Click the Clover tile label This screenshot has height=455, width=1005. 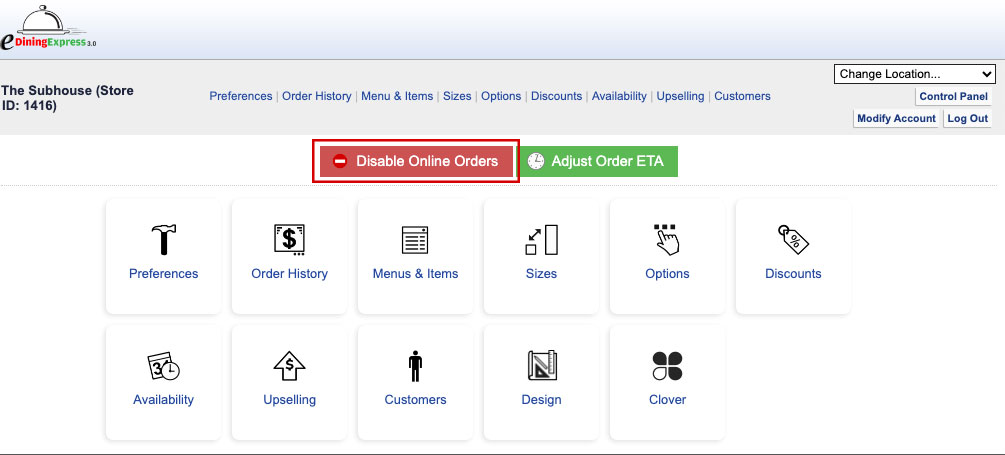coord(667,400)
